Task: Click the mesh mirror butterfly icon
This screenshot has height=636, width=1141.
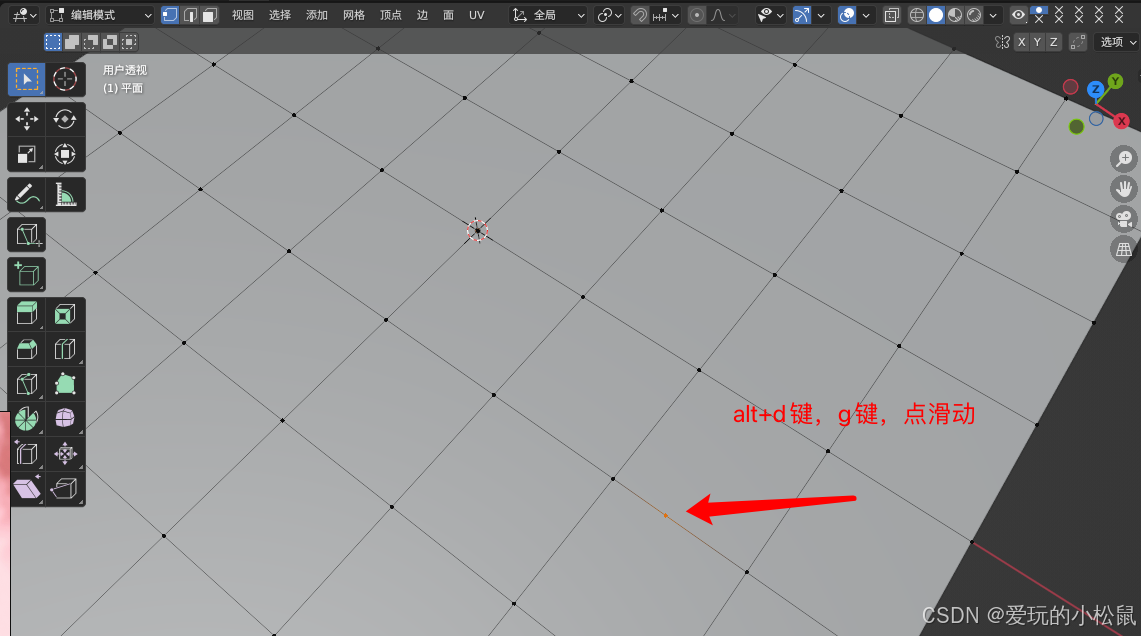Action: point(1002,42)
